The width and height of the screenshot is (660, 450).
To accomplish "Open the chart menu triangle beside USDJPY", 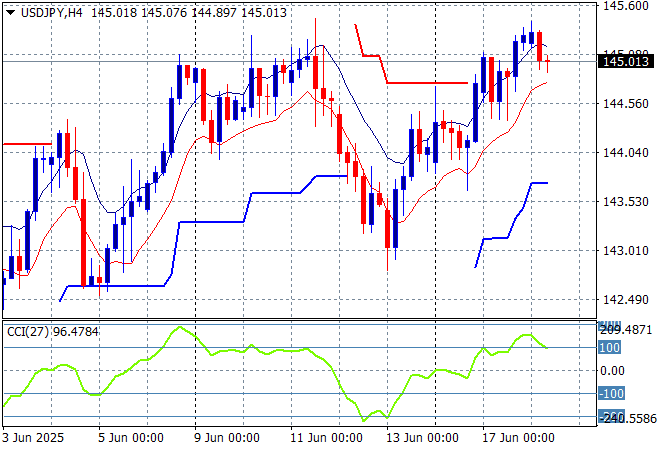I will (11, 13).
